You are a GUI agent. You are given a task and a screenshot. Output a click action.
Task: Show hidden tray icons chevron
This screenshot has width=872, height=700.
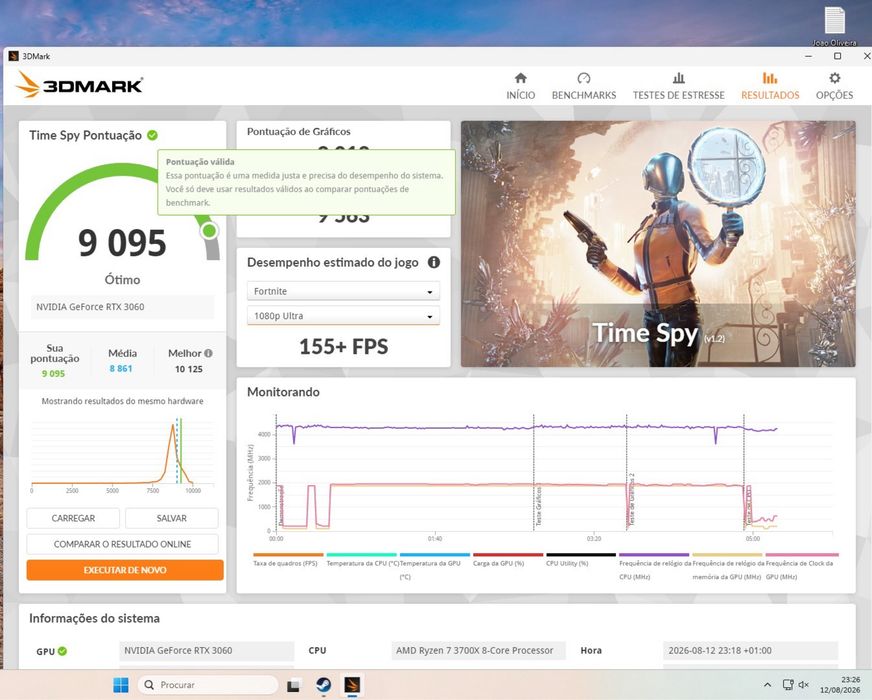click(767, 685)
